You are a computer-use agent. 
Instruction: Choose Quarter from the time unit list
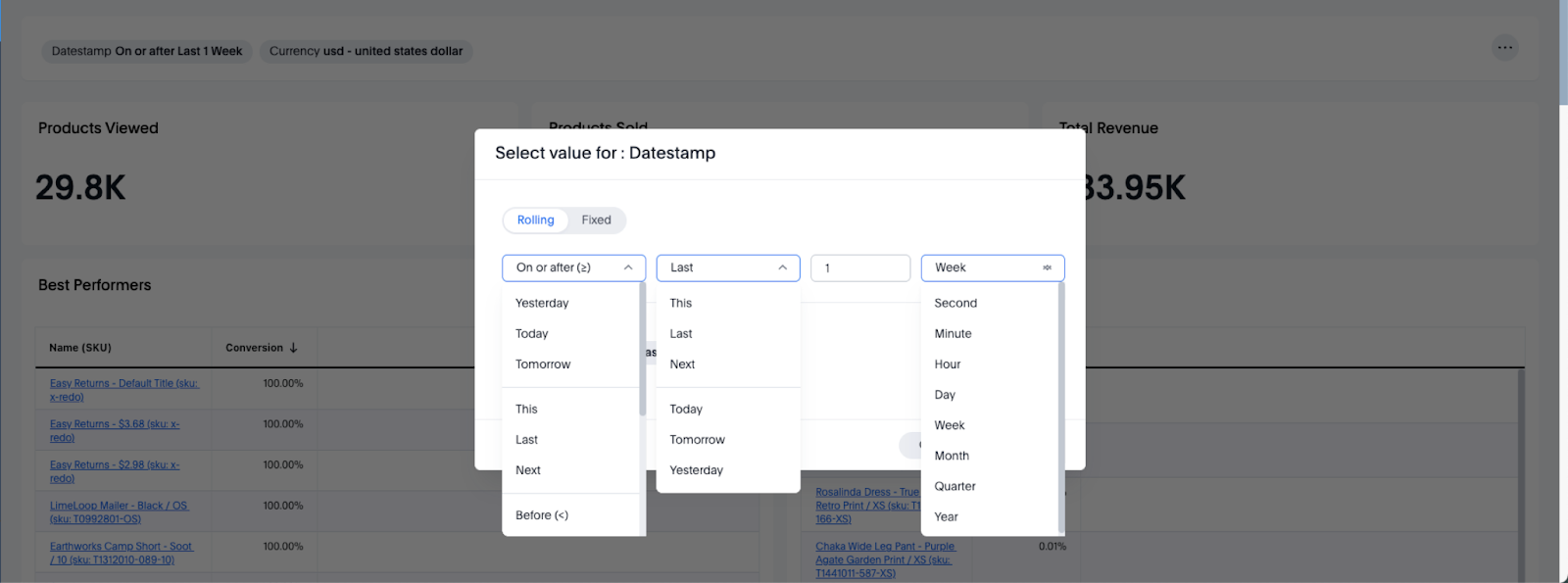click(x=955, y=487)
